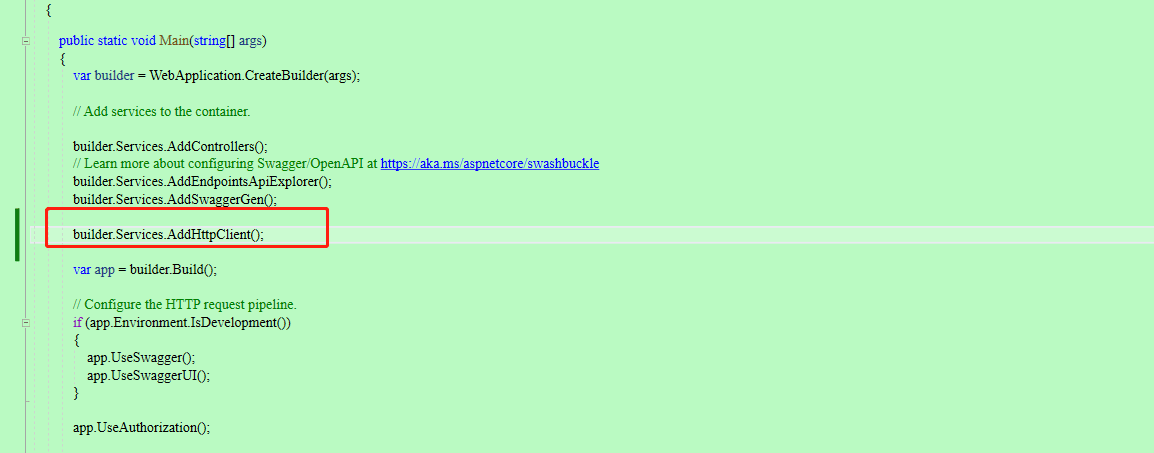Click the 'public static void' keywords

tap(107, 41)
